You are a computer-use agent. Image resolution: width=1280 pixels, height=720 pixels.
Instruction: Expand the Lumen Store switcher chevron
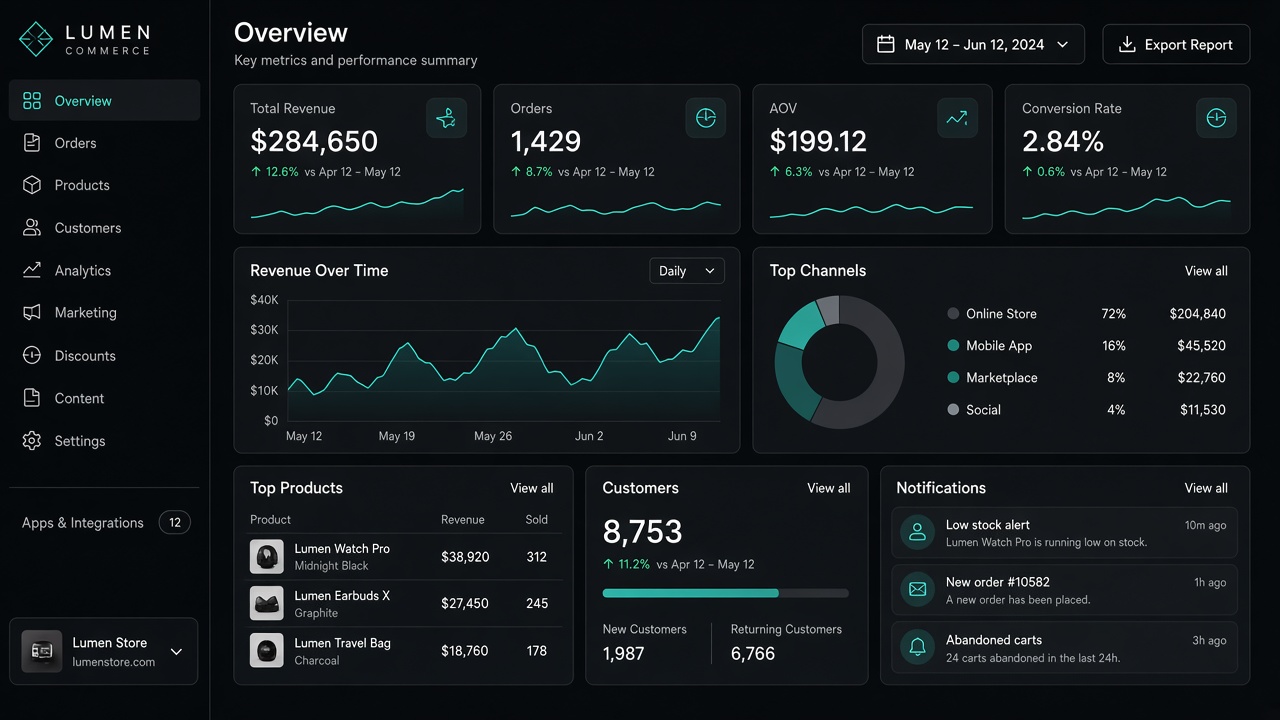176,652
